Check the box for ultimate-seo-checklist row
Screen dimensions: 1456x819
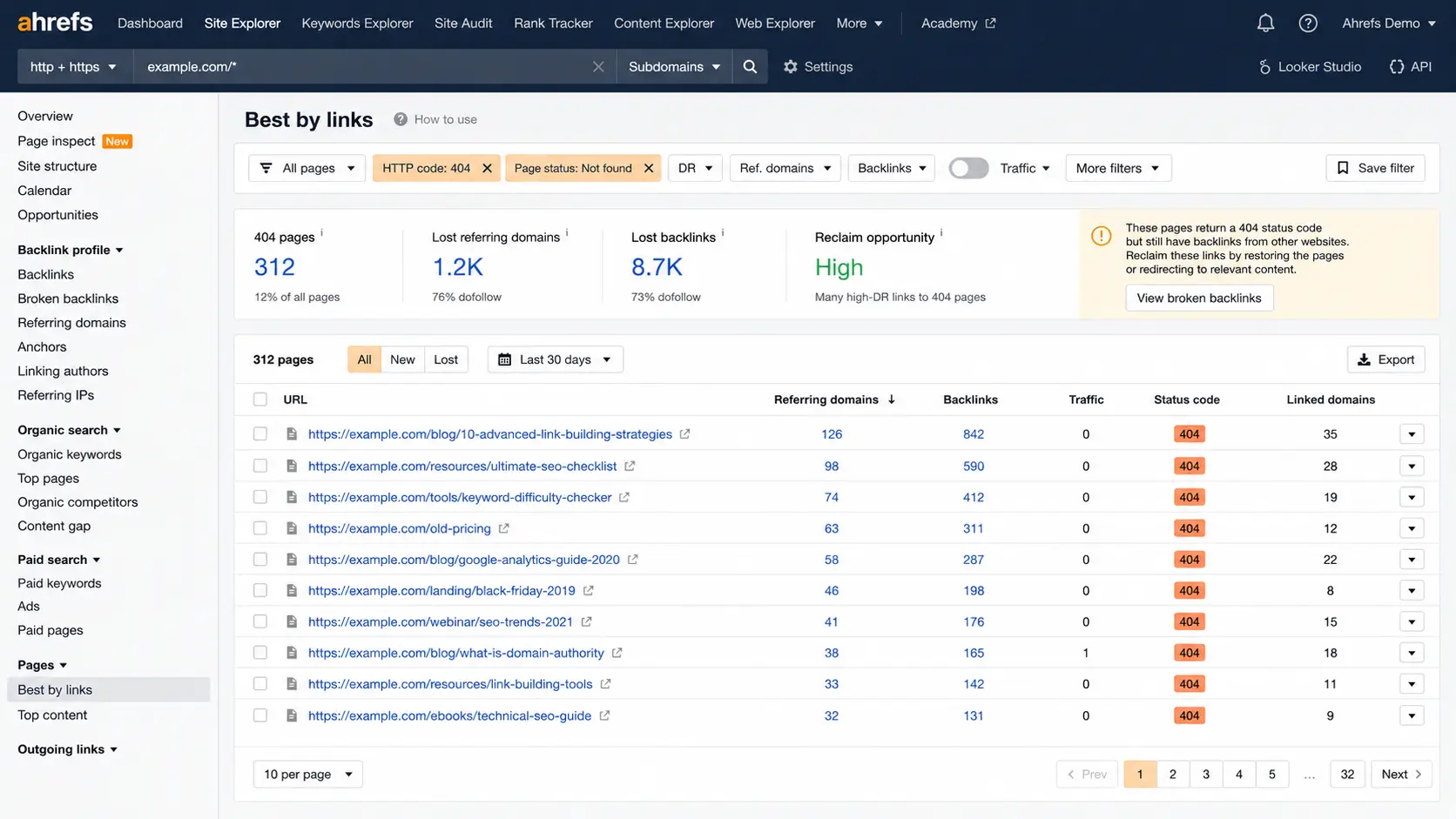[x=260, y=466]
